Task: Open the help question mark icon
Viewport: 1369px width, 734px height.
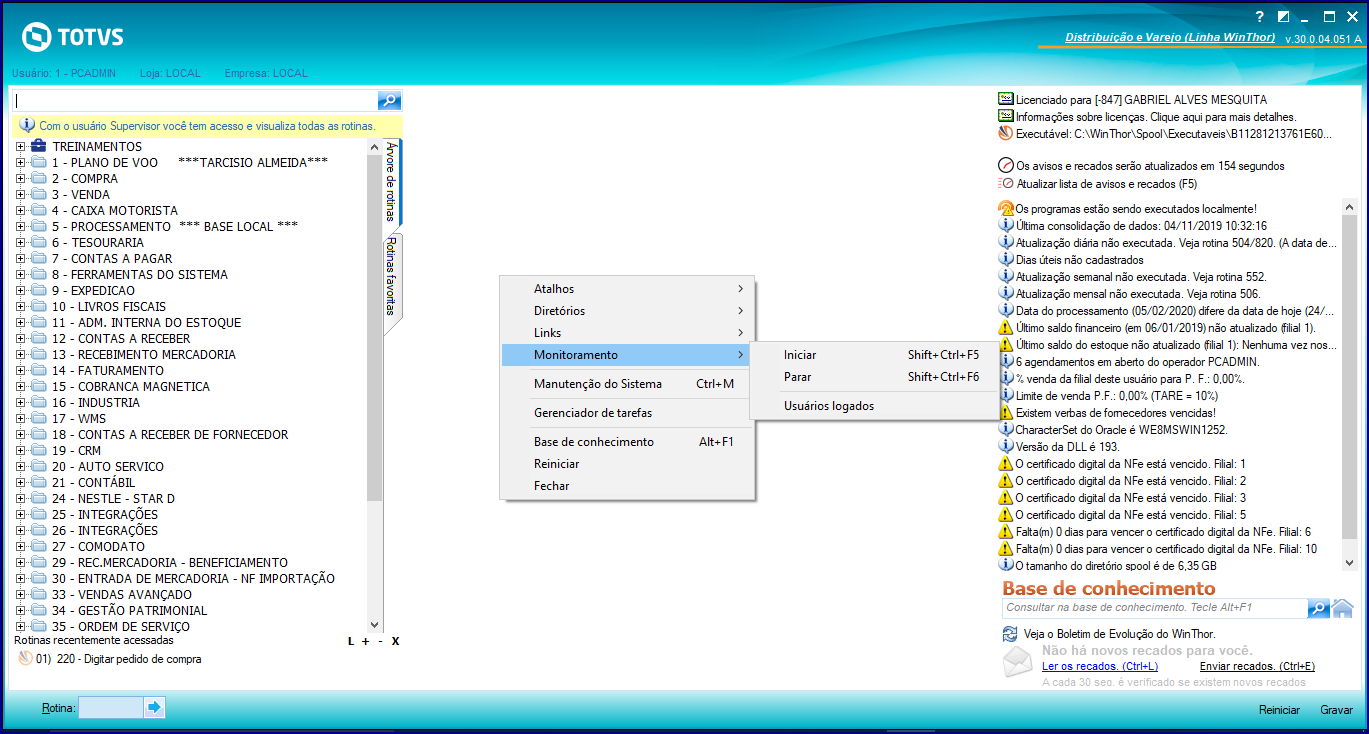Action: click(1260, 16)
